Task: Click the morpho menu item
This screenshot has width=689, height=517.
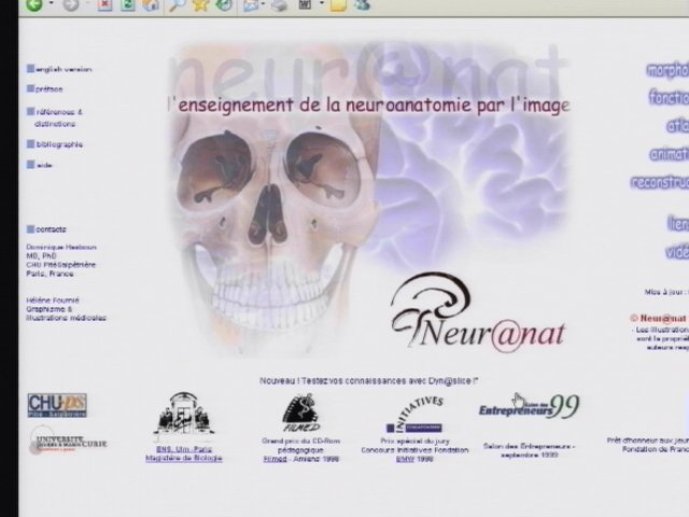Action: (667, 70)
